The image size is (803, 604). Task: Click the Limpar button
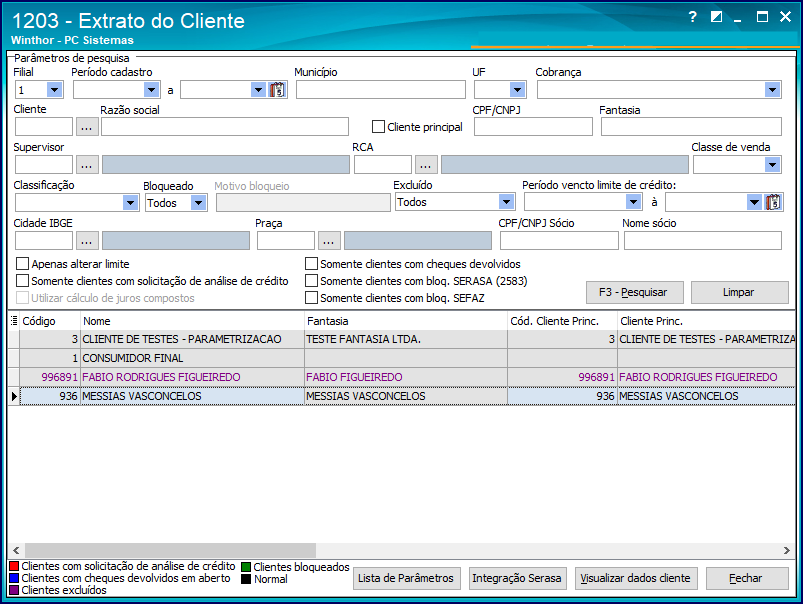739,292
